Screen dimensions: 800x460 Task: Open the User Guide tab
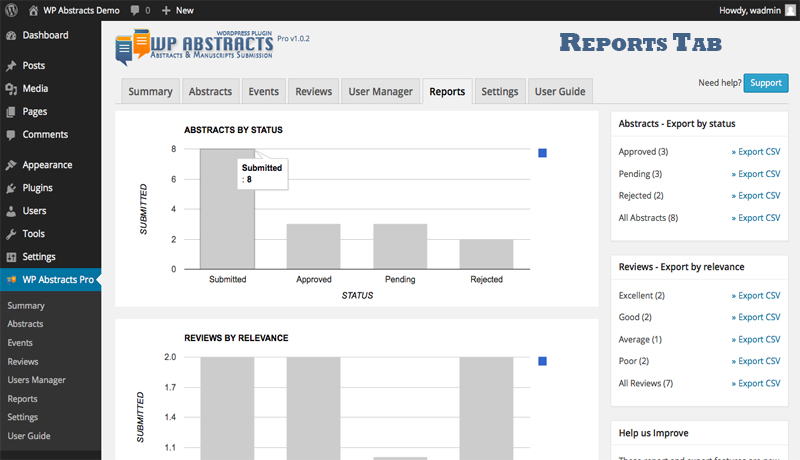(x=560, y=91)
